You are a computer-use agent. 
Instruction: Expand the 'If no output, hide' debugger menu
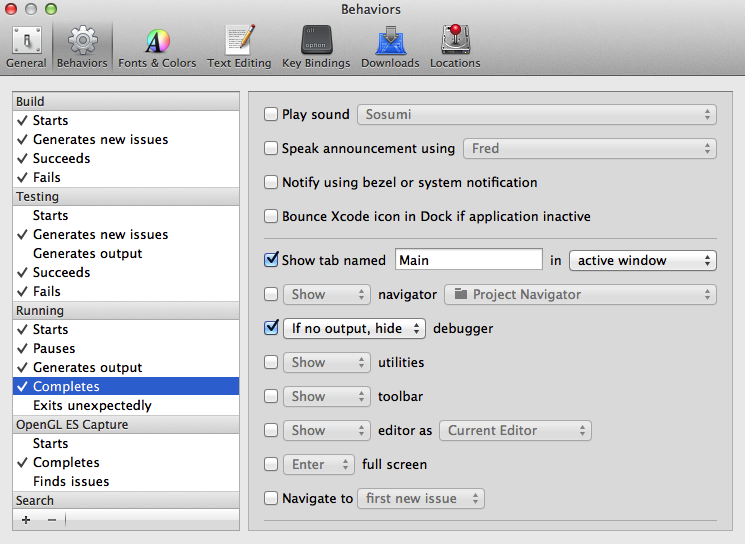click(x=354, y=328)
